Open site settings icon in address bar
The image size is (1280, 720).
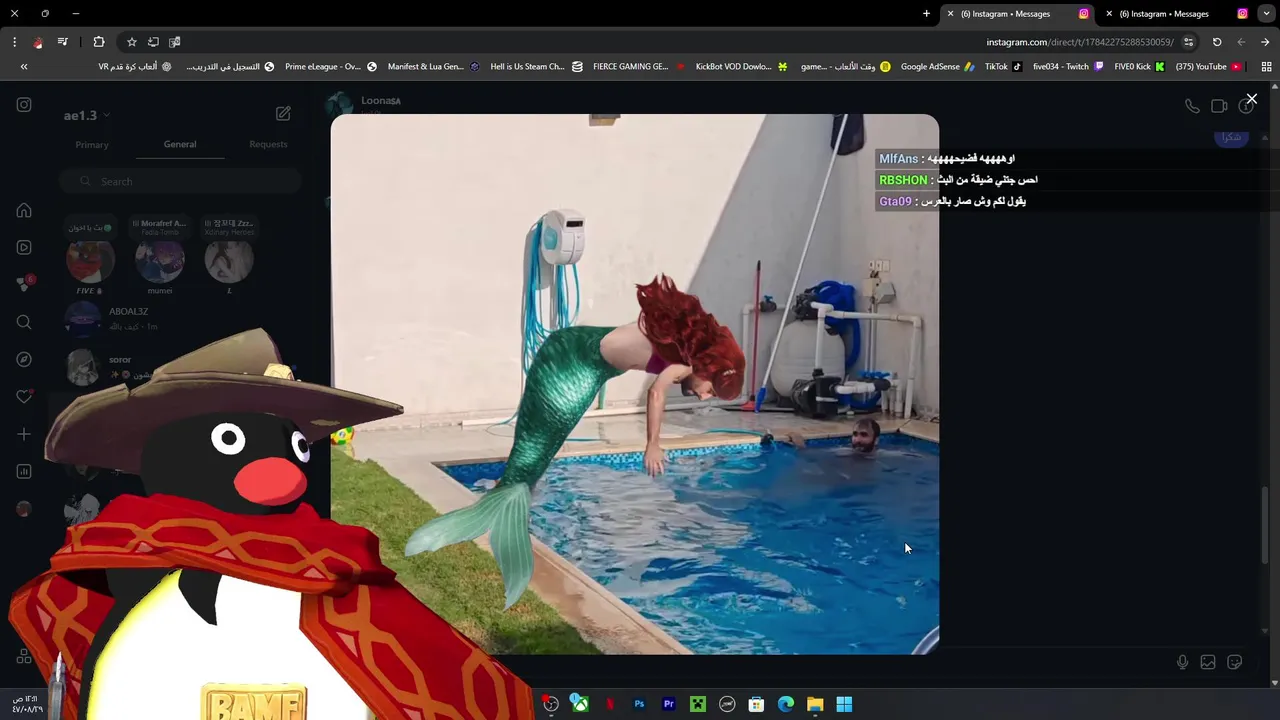point(1188,42)
